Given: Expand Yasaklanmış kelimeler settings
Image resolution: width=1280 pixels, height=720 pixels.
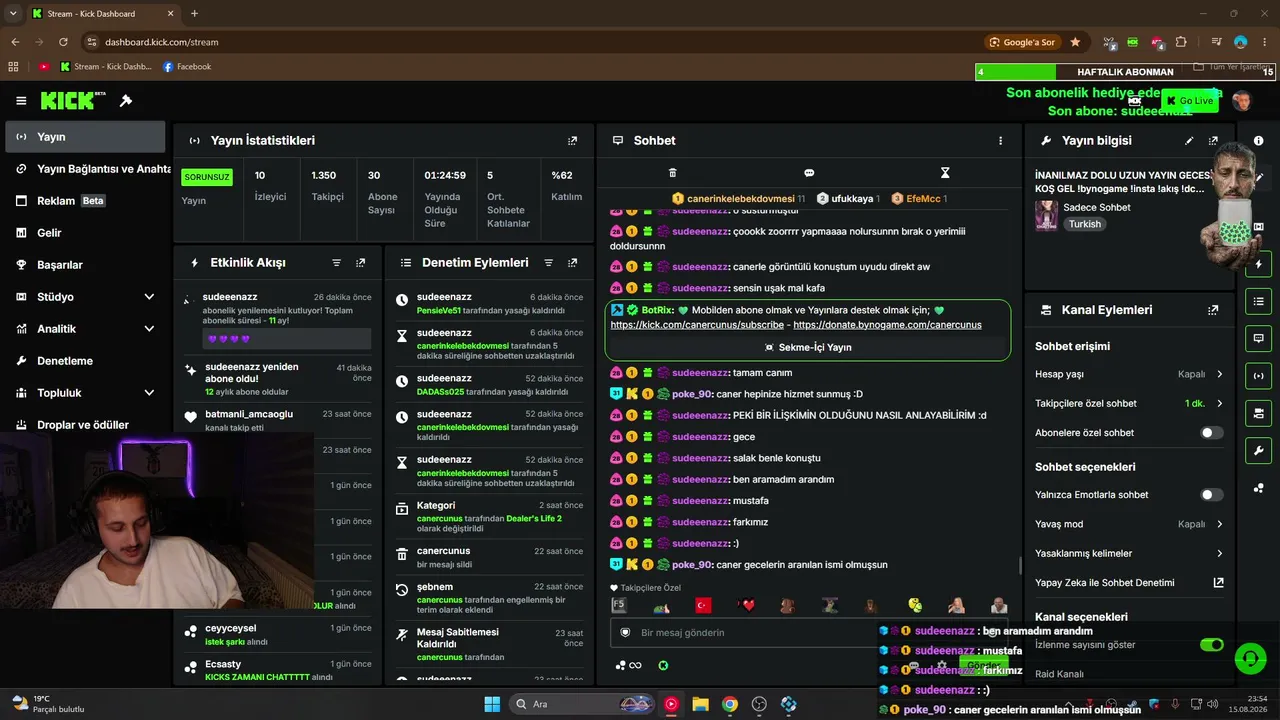Looking at the screenshot, I should [x=1220, y=553].
